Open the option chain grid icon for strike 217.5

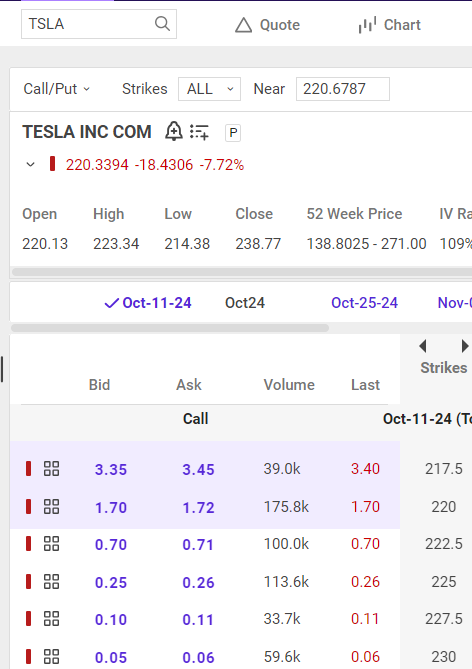coord(52,468)
